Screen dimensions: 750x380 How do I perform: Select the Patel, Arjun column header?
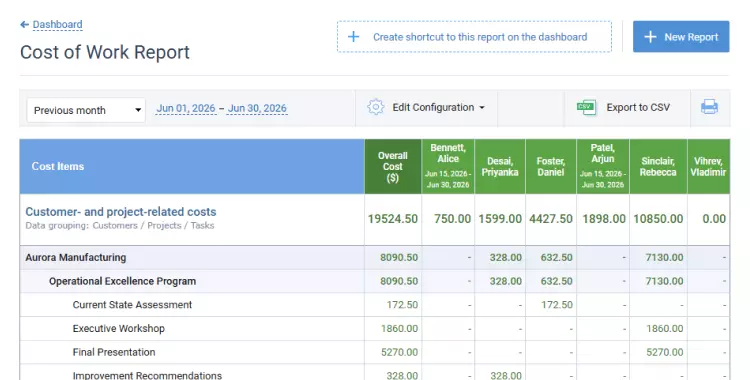(603, 167)
